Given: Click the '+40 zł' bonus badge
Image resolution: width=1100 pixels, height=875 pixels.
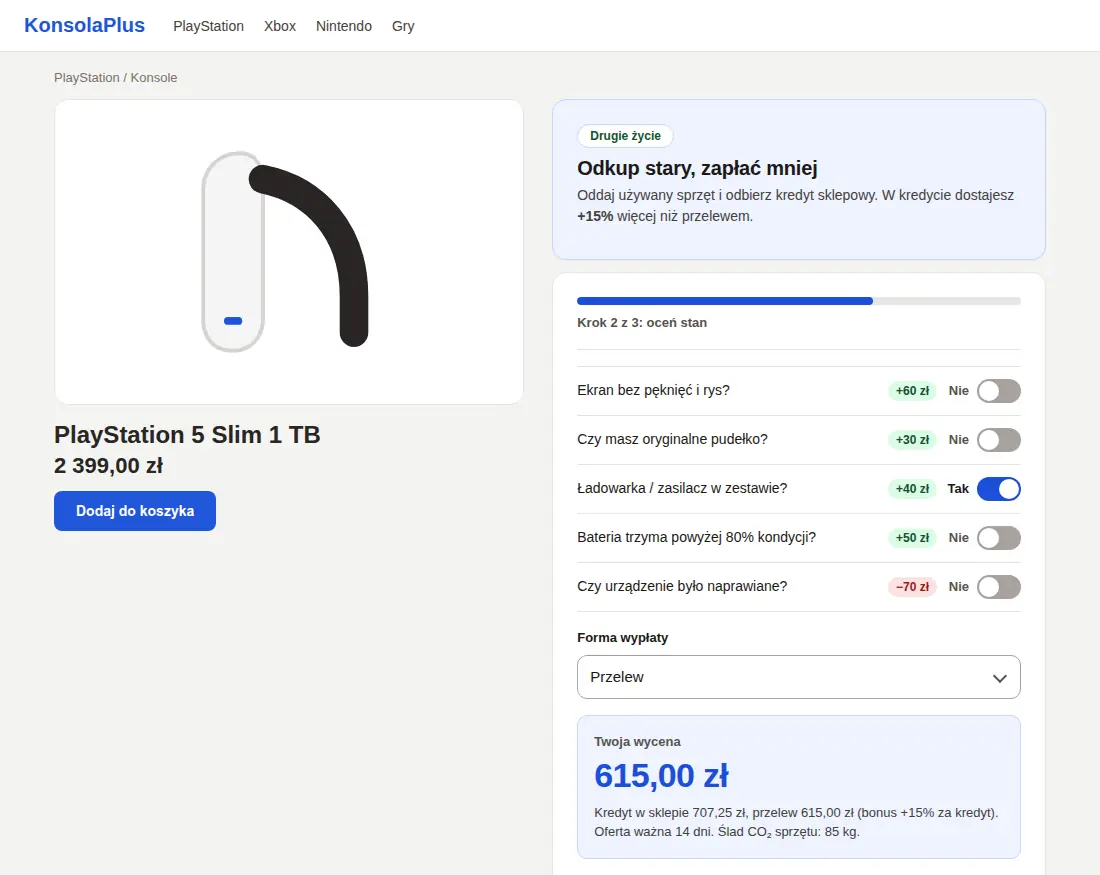Looking at the screenshot, I should 912,489.
